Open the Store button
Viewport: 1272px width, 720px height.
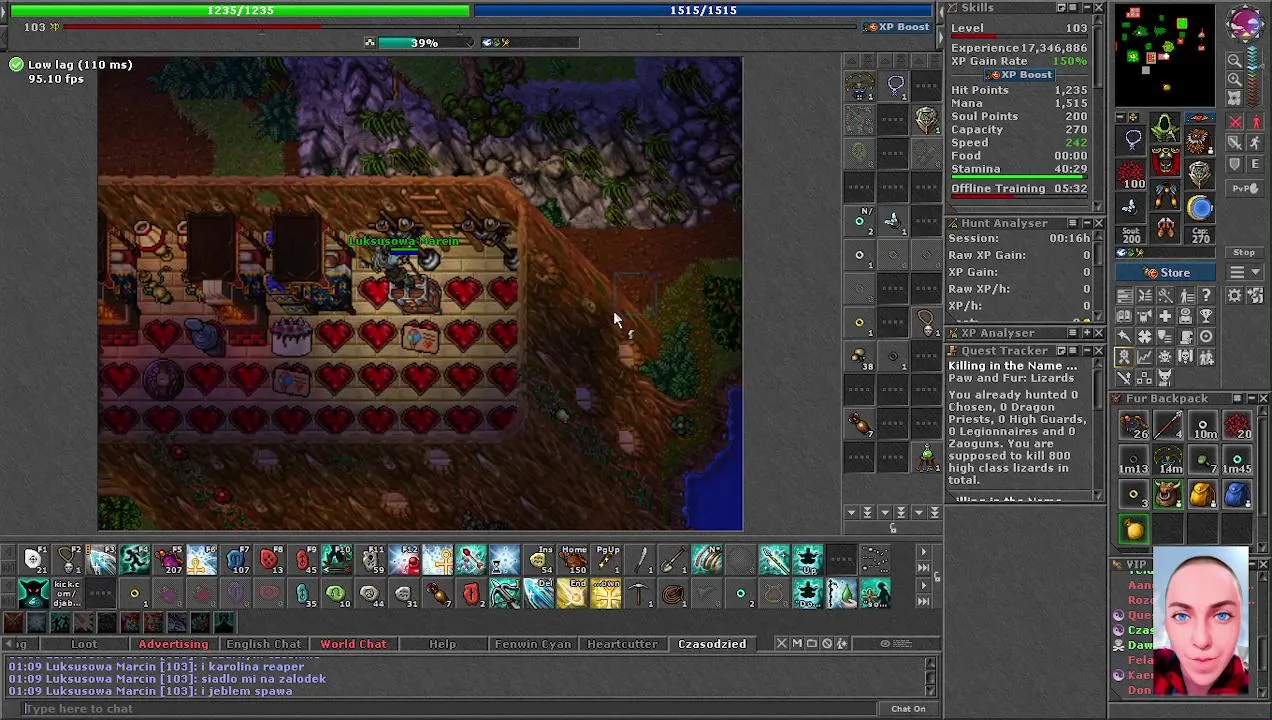pyautogui.click(x=1165, y=272)
